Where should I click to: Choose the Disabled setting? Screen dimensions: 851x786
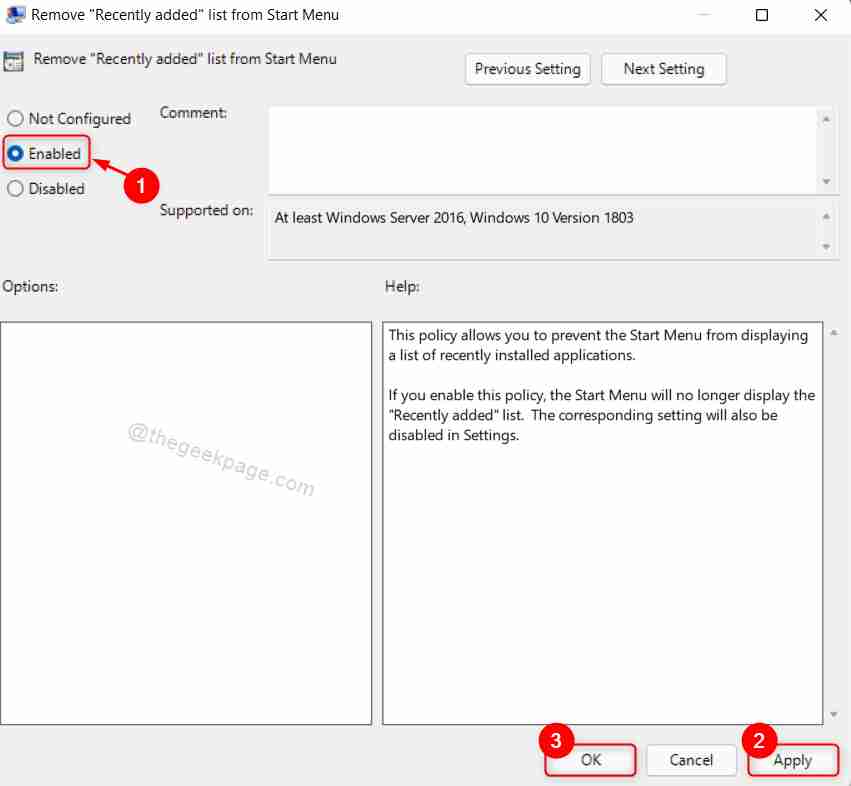(15, 188)
